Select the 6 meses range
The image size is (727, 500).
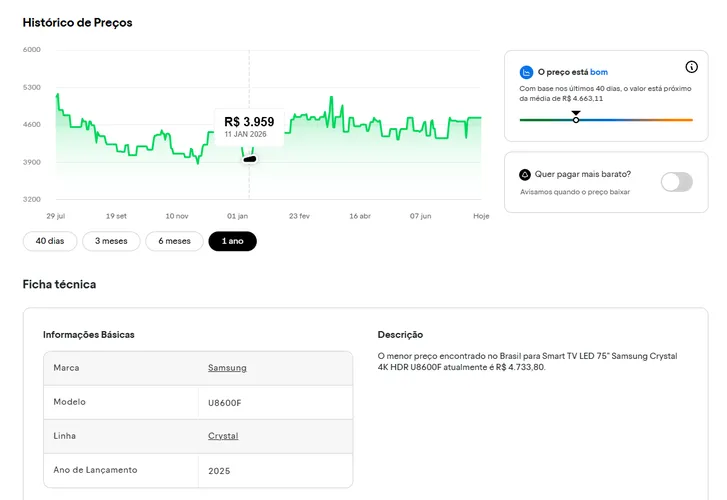(174, 241)
